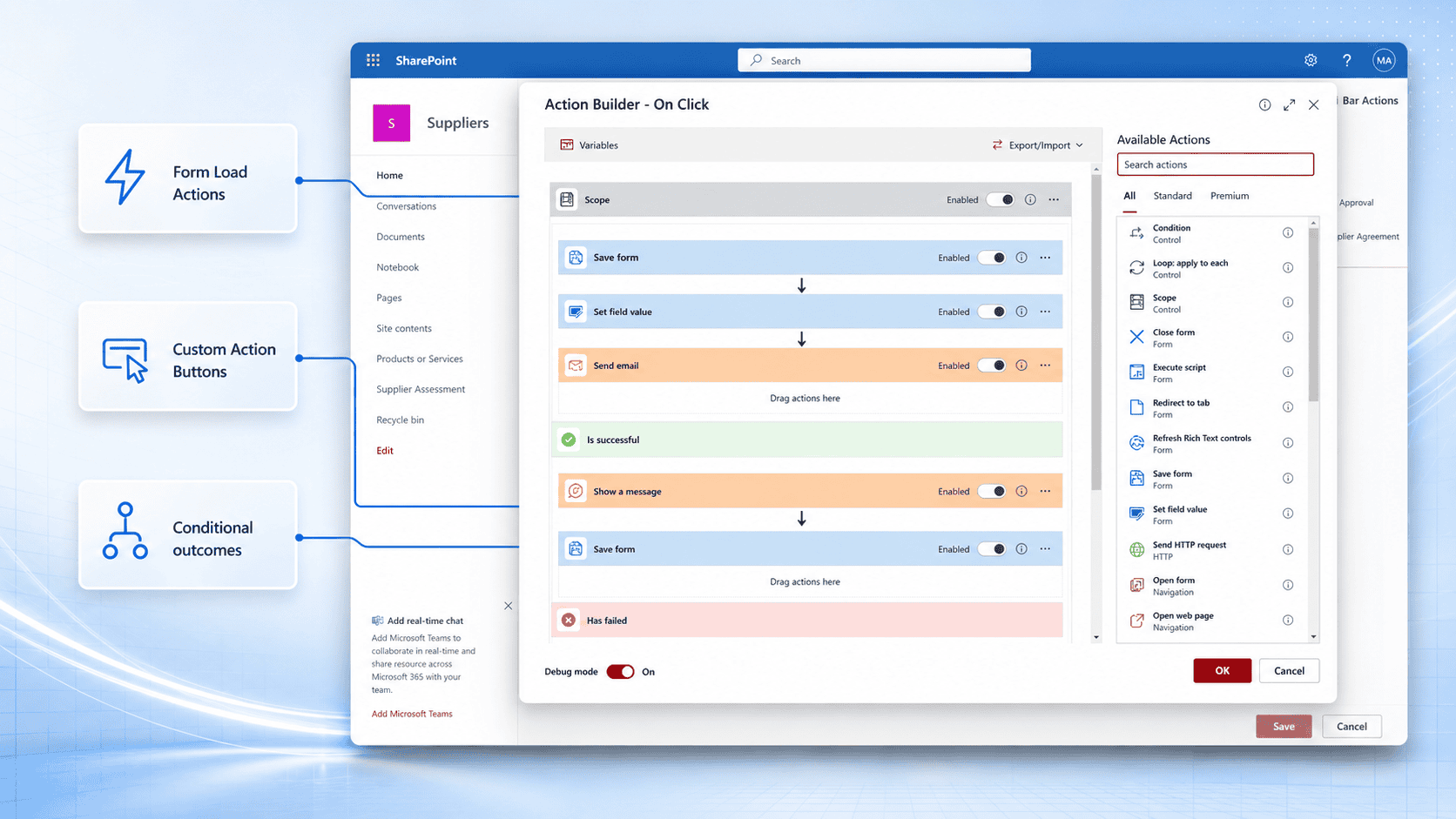The image size is (1456, 819).
Task: Click the Show a message step icon
Action: click(x=576, y=491)
